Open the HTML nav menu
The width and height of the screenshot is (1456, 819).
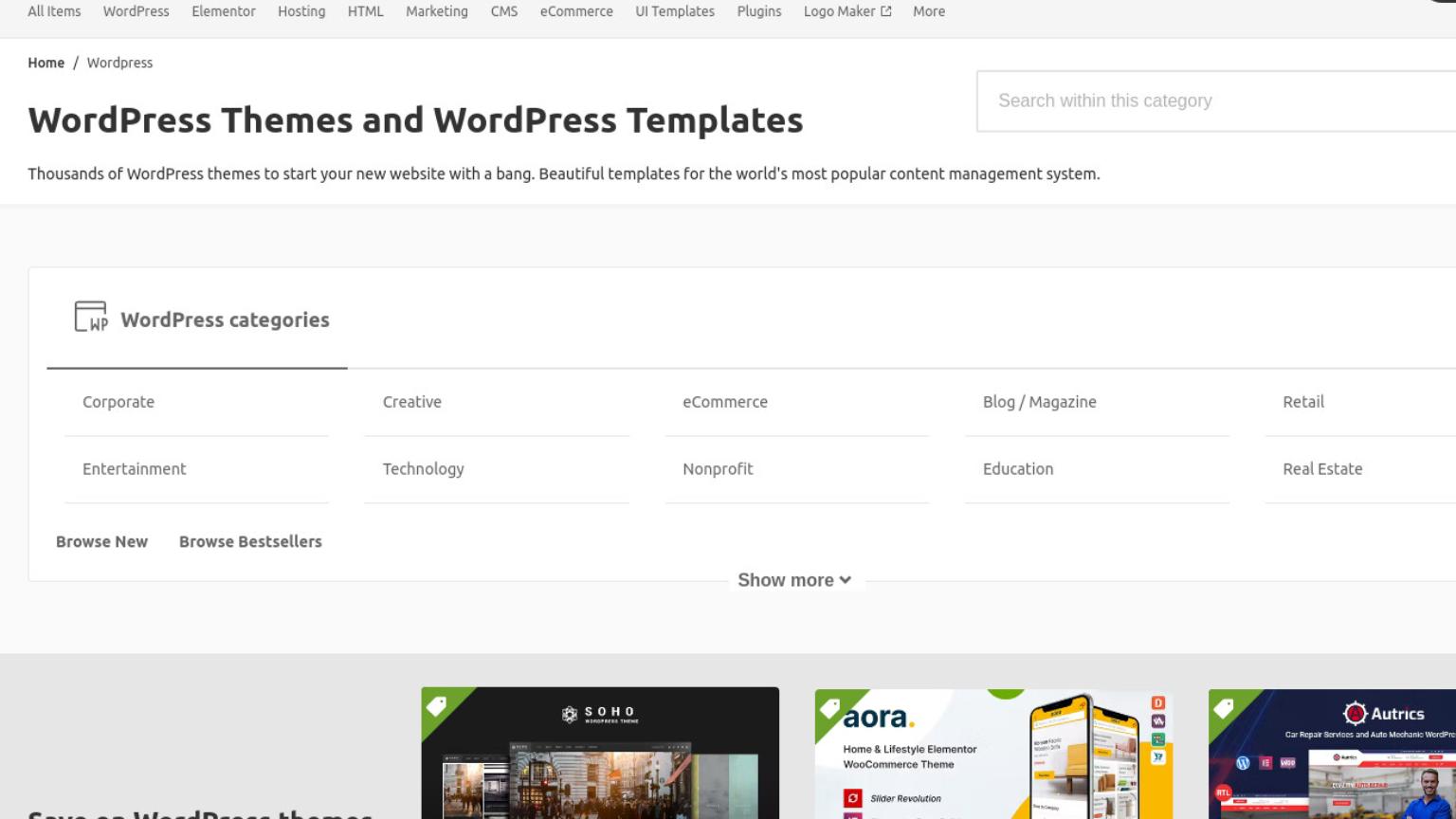(x=365, y=11)
